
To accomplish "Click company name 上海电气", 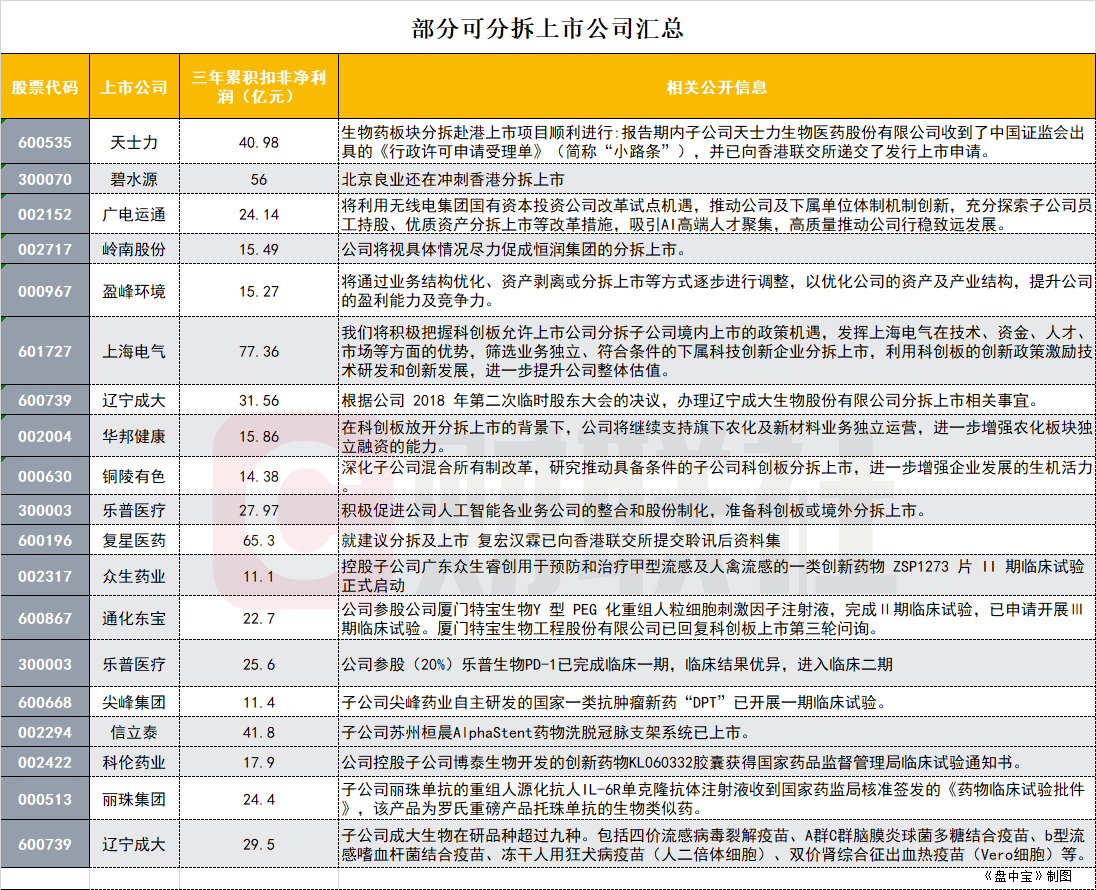I will pos(134,351).
